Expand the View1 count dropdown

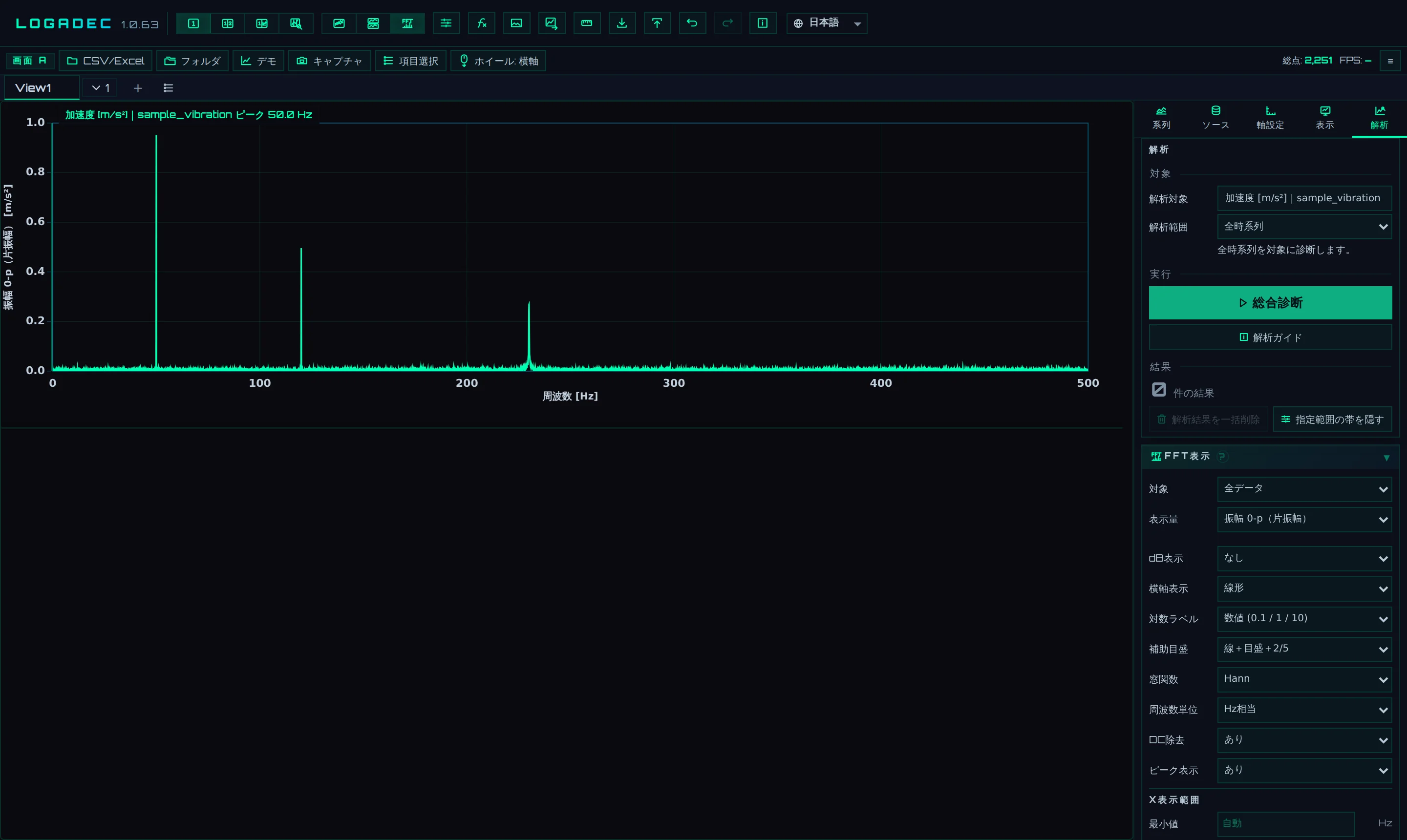(x=100, y=88)
